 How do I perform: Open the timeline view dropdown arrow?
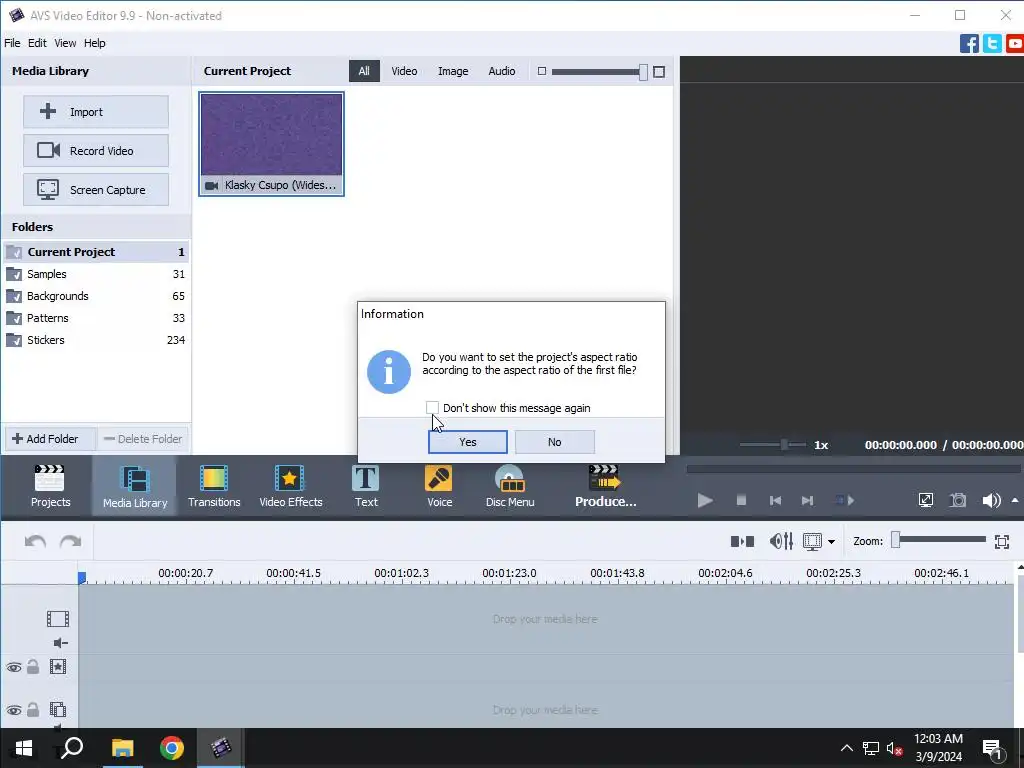click(x=831, y=541)
